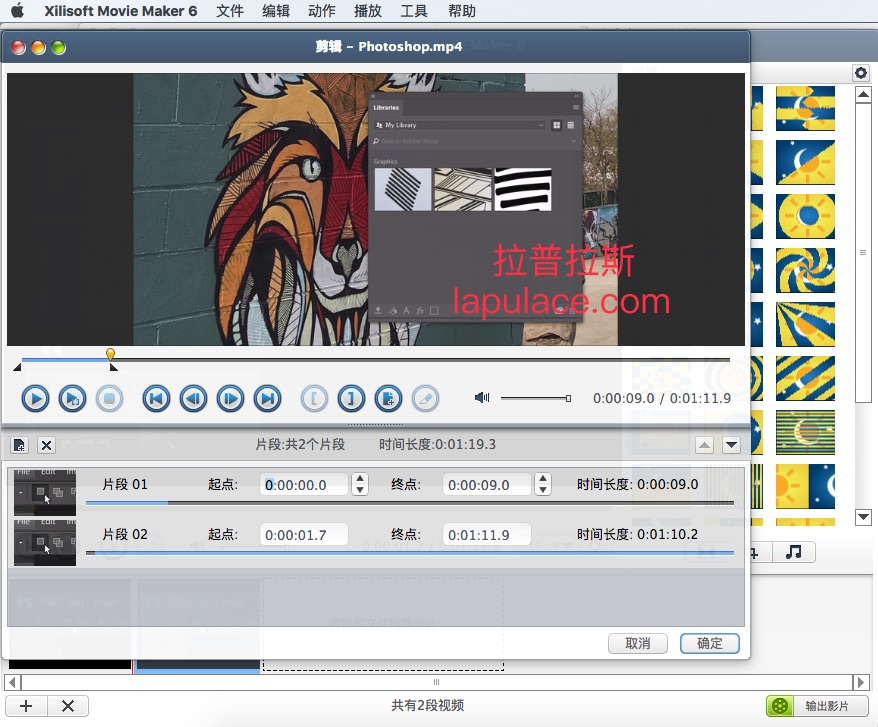Select the 片段 01 thumbnail

(45, 492)
